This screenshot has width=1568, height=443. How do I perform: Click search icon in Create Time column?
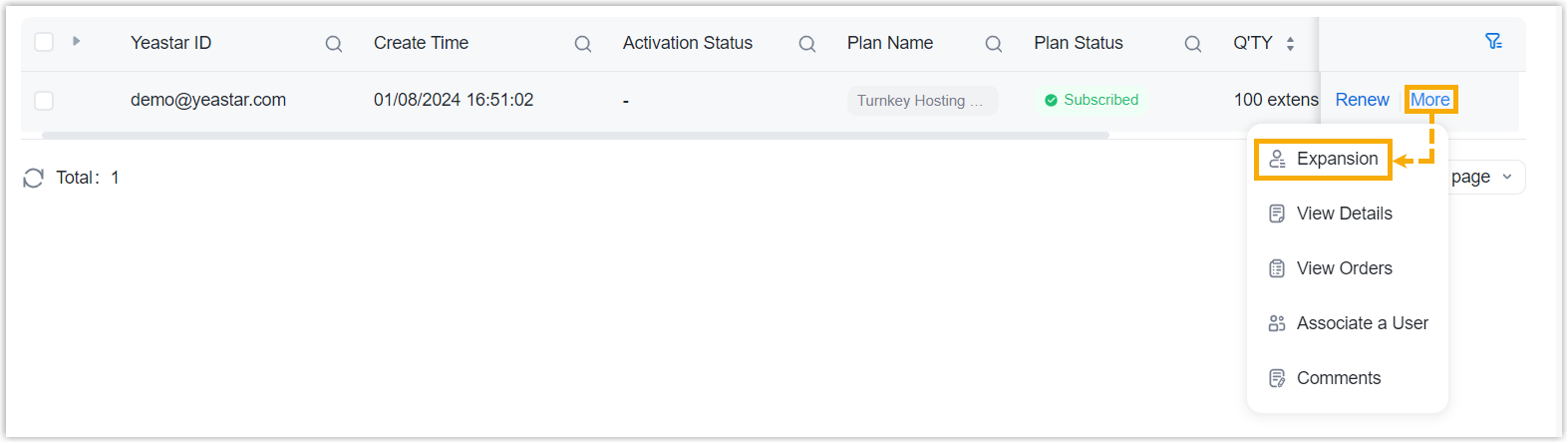[583, 44]
